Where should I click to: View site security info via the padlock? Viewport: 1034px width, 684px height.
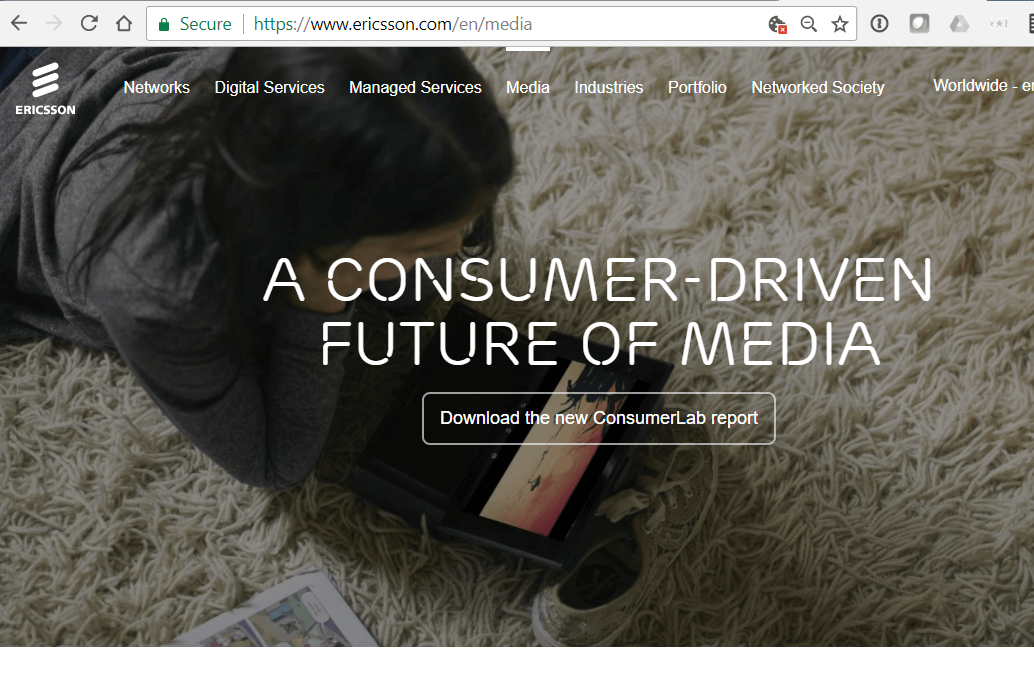pos(164,24)
